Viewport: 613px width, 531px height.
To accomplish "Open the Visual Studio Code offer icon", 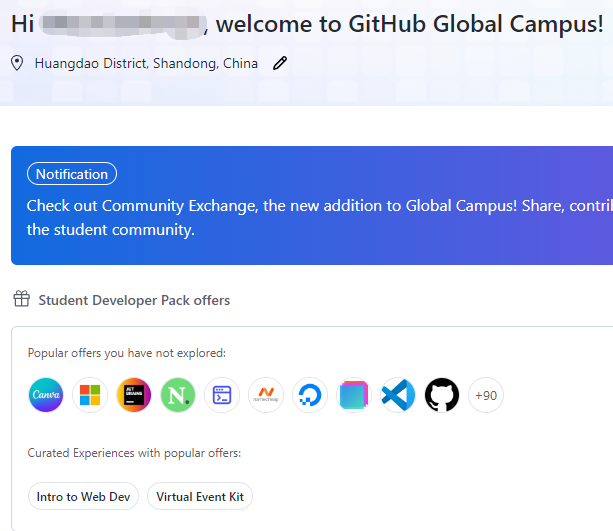I will pos(398,395).
